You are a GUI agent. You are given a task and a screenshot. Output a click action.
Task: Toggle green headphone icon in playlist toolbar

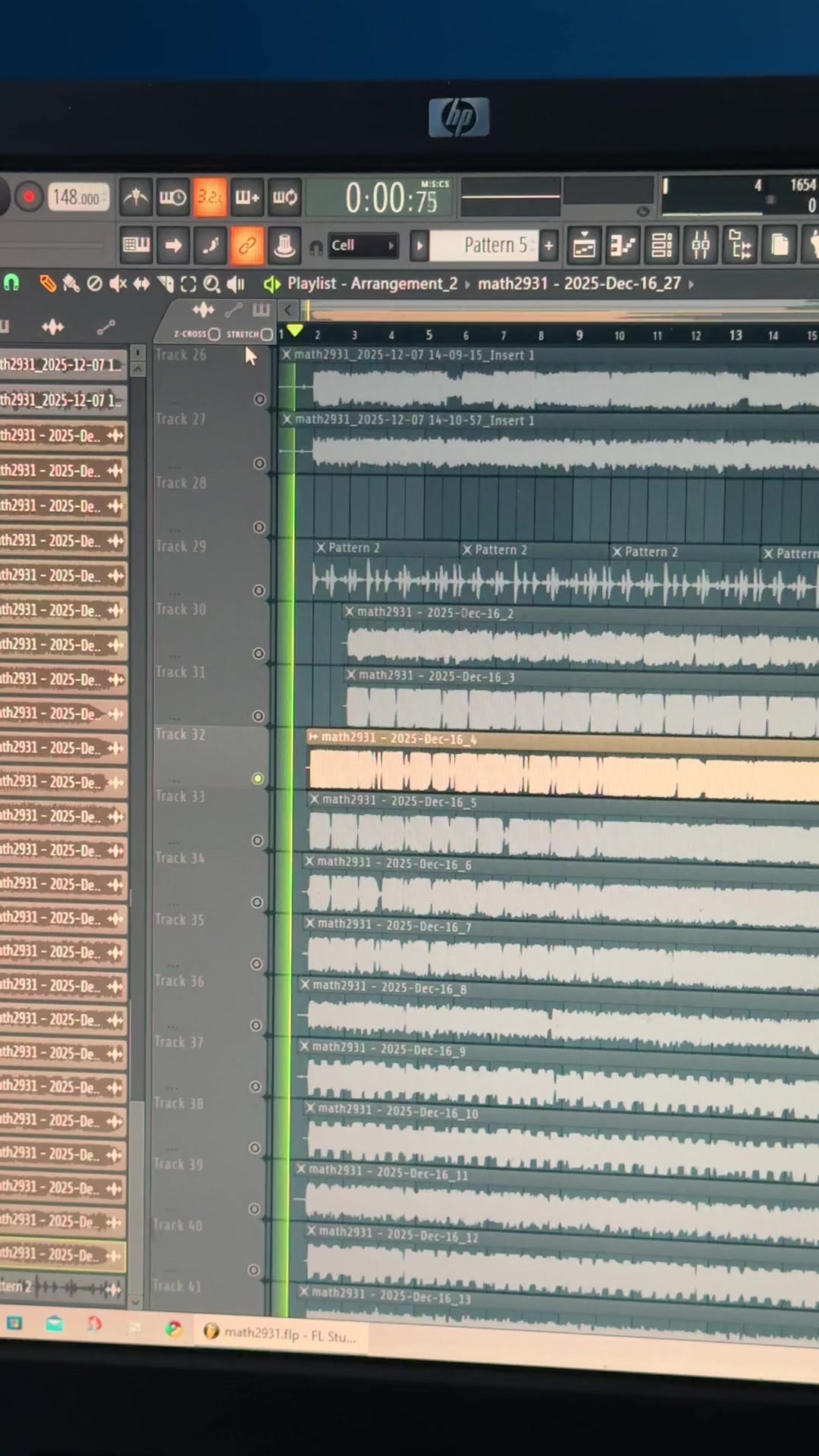(x=11, y=283)
